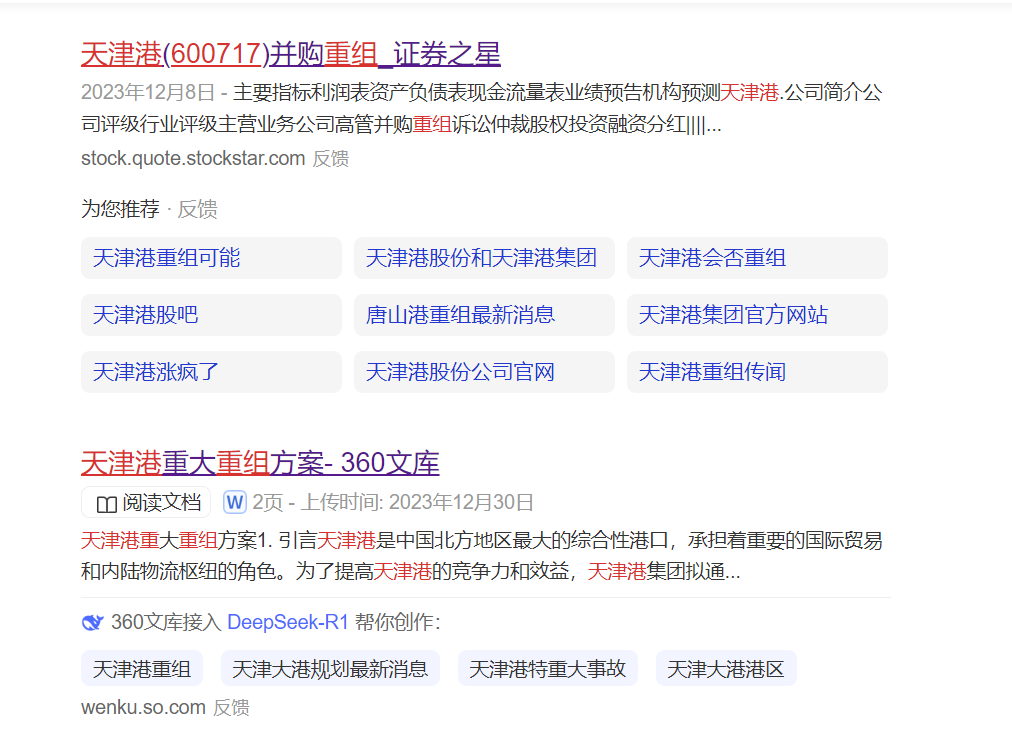Click the 360文库接入 text
1012x745 pixels.
coord(166,622)
